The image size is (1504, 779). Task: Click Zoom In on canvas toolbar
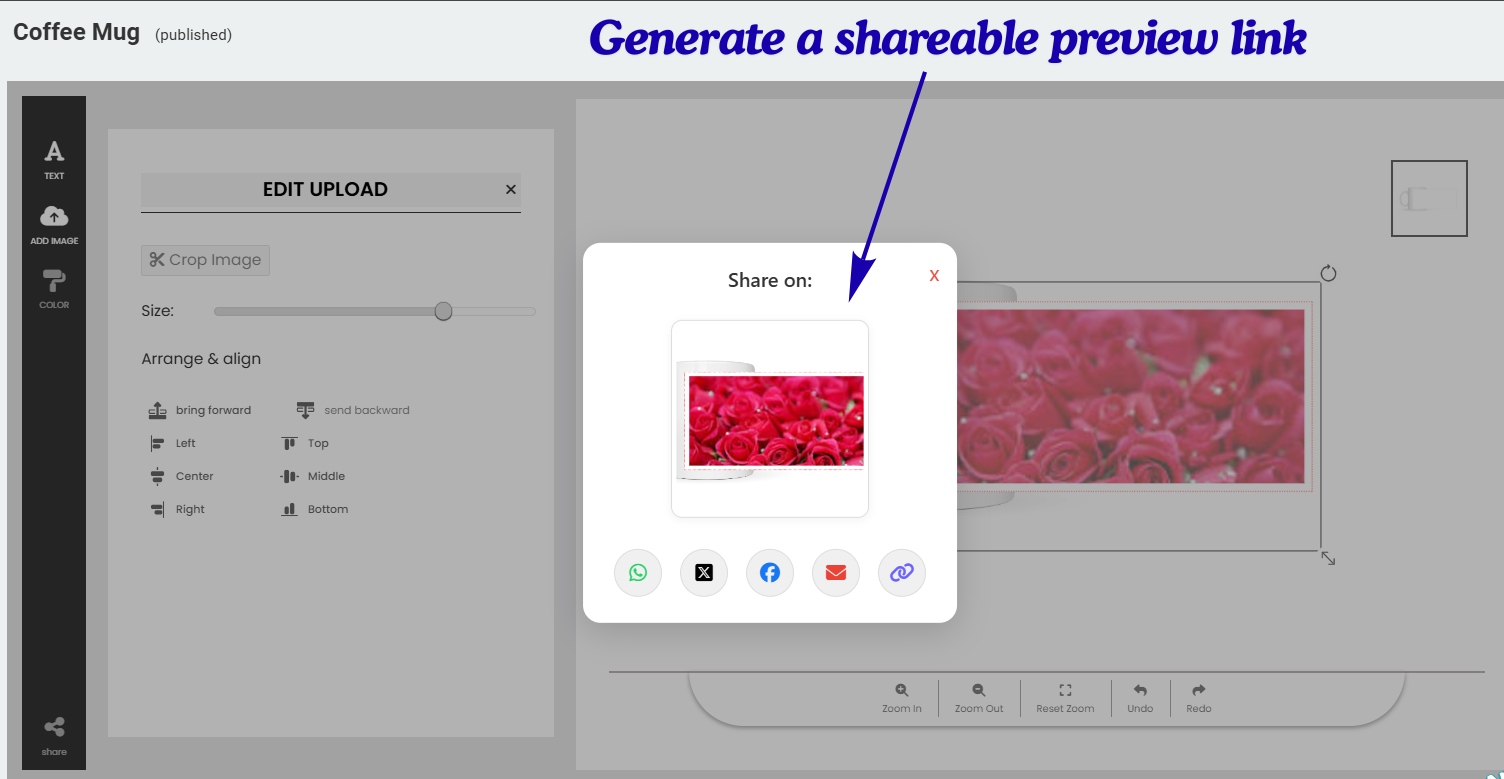(902, 698)
